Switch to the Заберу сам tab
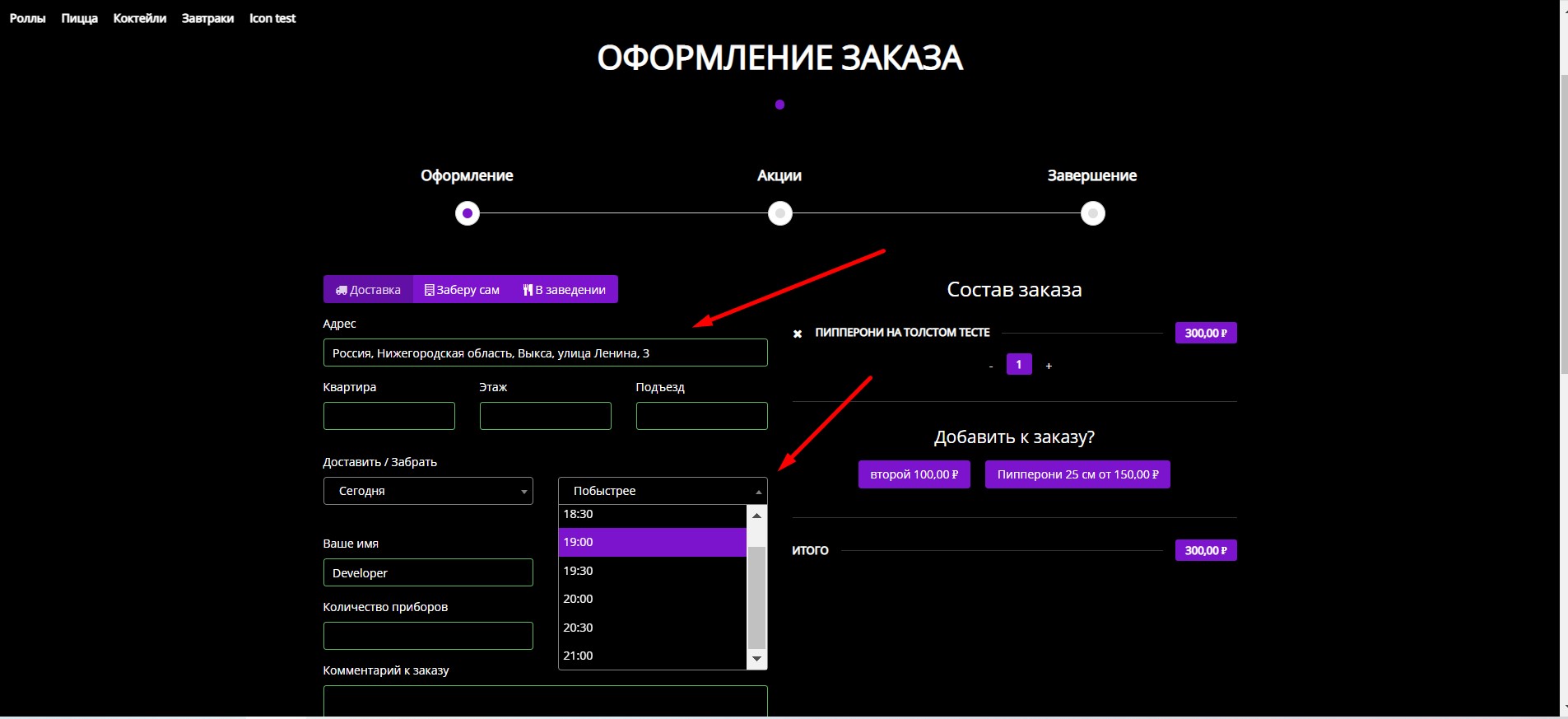Viewport: 1568px width, 719px height. (462, 289)
